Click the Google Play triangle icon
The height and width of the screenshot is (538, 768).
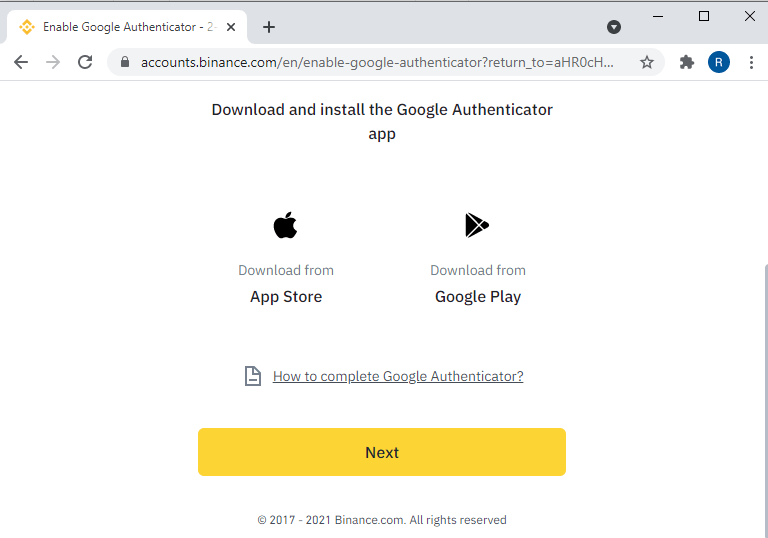(x=477, y=225)
